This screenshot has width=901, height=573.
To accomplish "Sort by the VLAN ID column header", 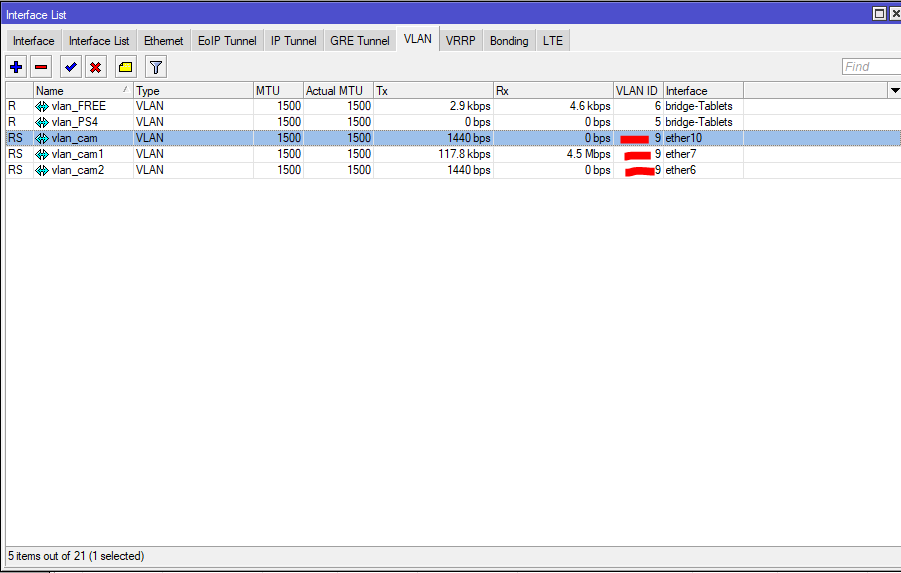I will [636, 90].
